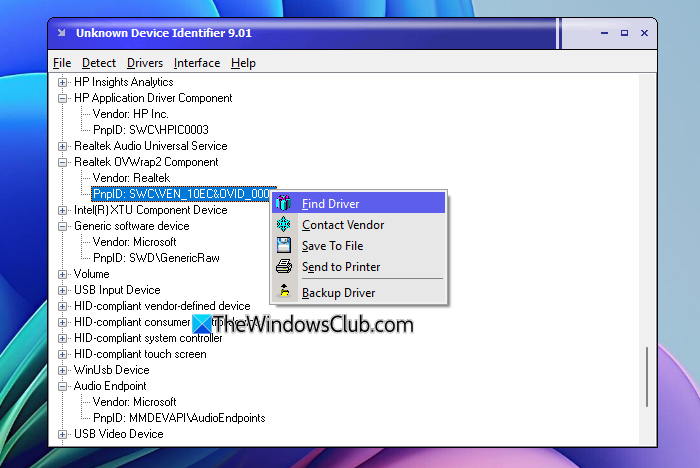This screenshot has width=700, height=468.
Task: Expand HID-compliant system controller node
Action: [62, 338]
